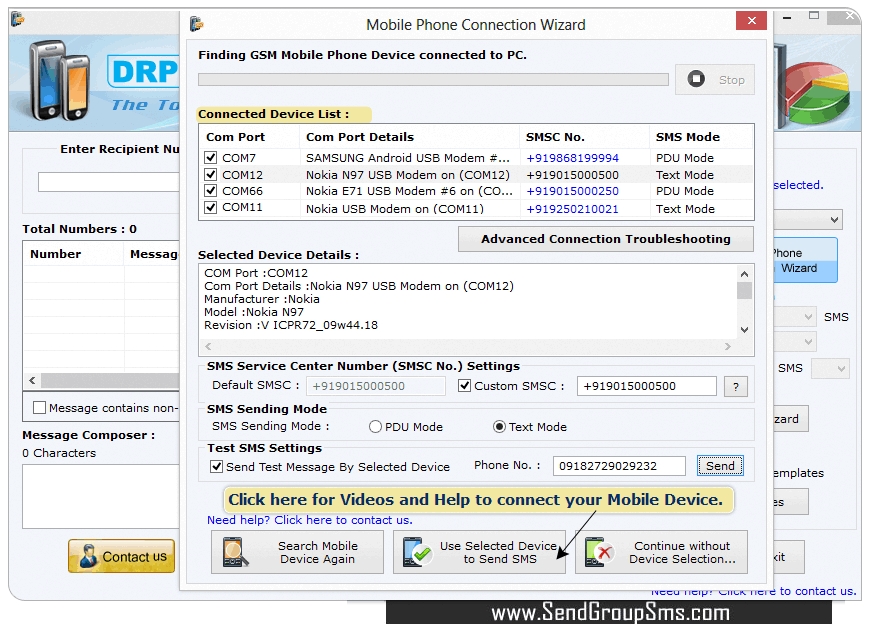Click the test Phone No. field
This screenshot has height=629, width=870.
[619, 466]
